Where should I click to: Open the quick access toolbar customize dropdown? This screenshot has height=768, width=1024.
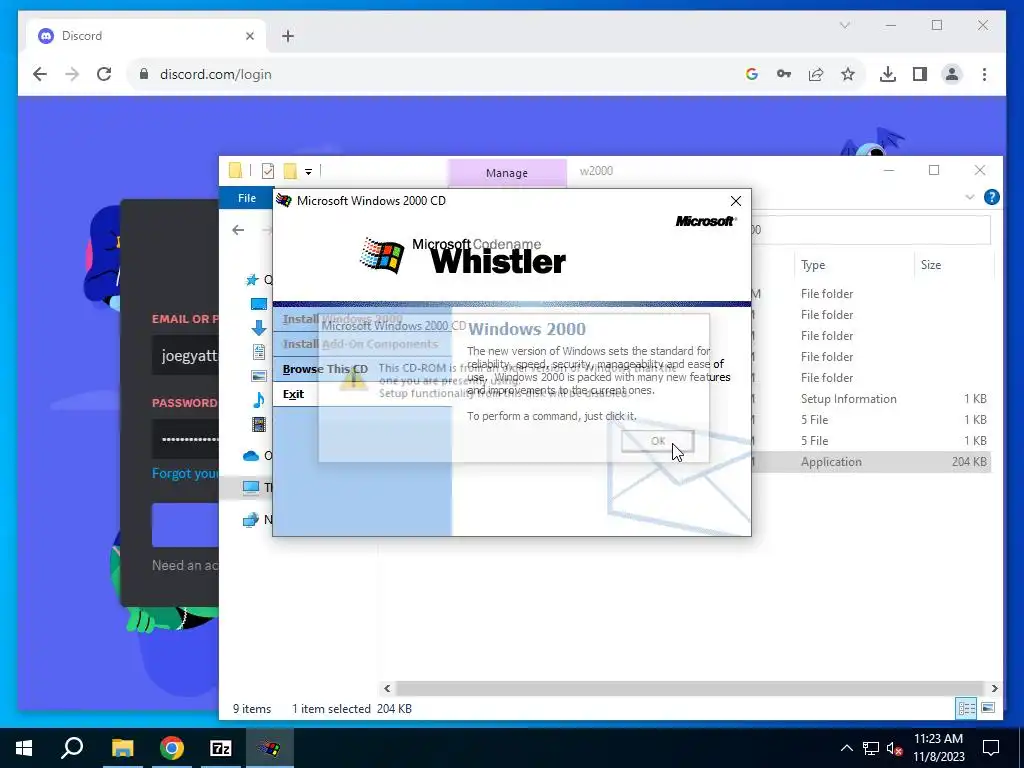[x=308, y=172]
